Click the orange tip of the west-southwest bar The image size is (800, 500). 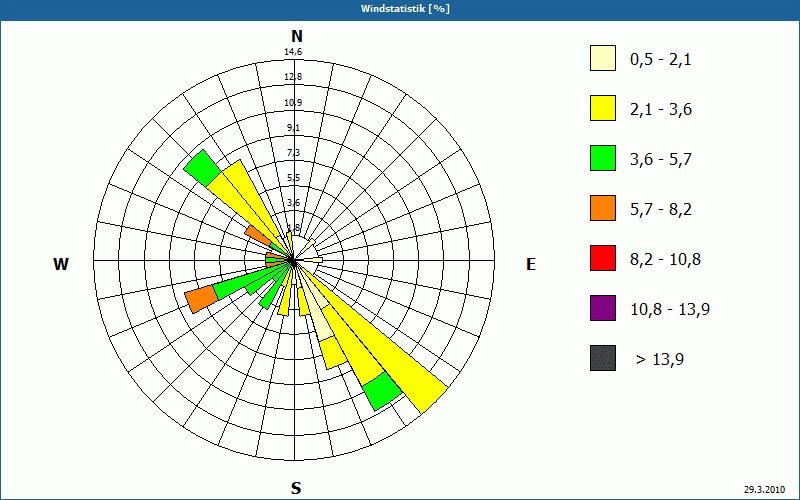(202, 299)
